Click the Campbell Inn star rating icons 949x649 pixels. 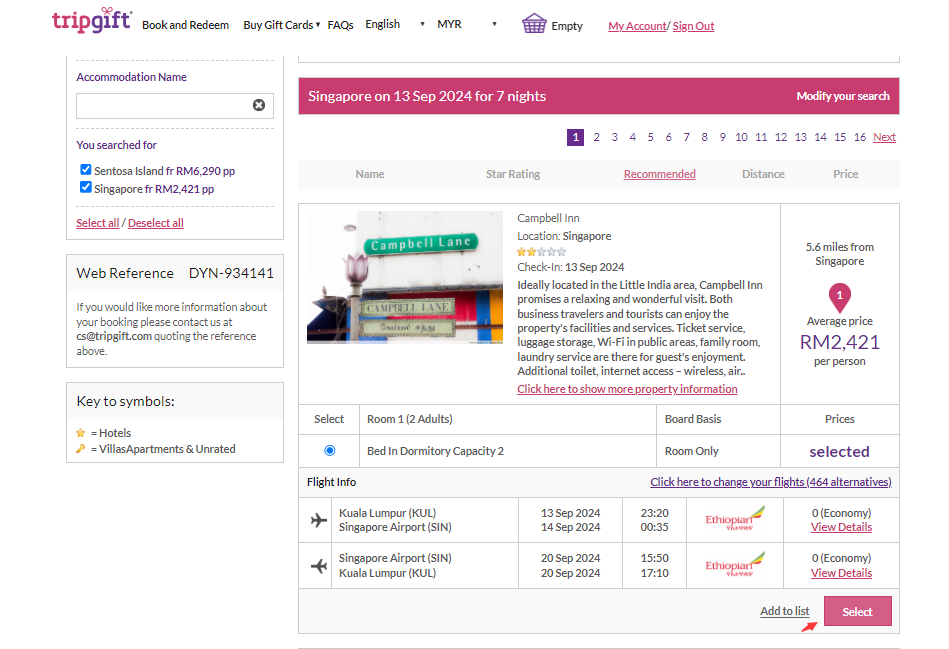point(541,252)
